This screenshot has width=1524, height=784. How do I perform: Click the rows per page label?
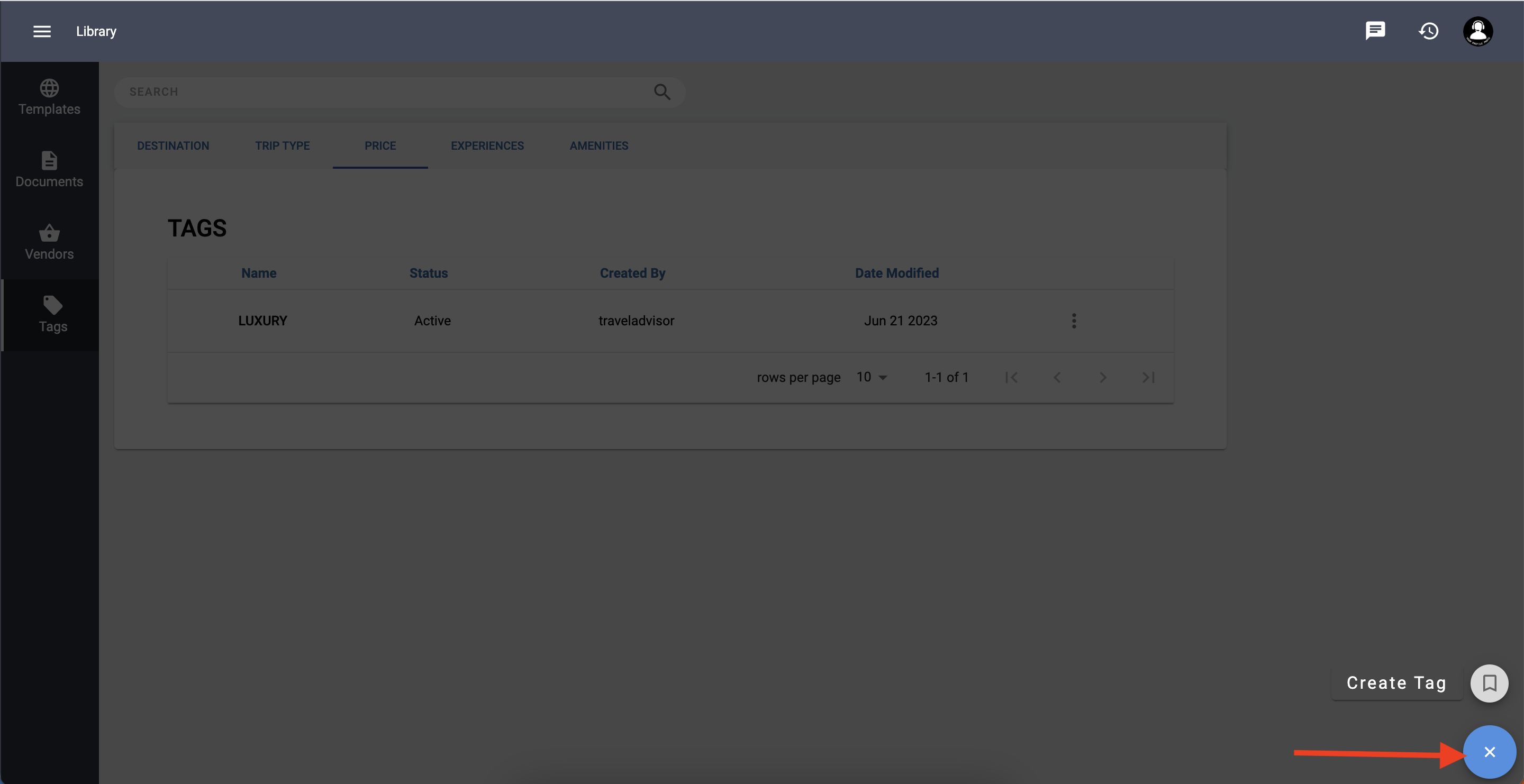[x=798, y=377]
